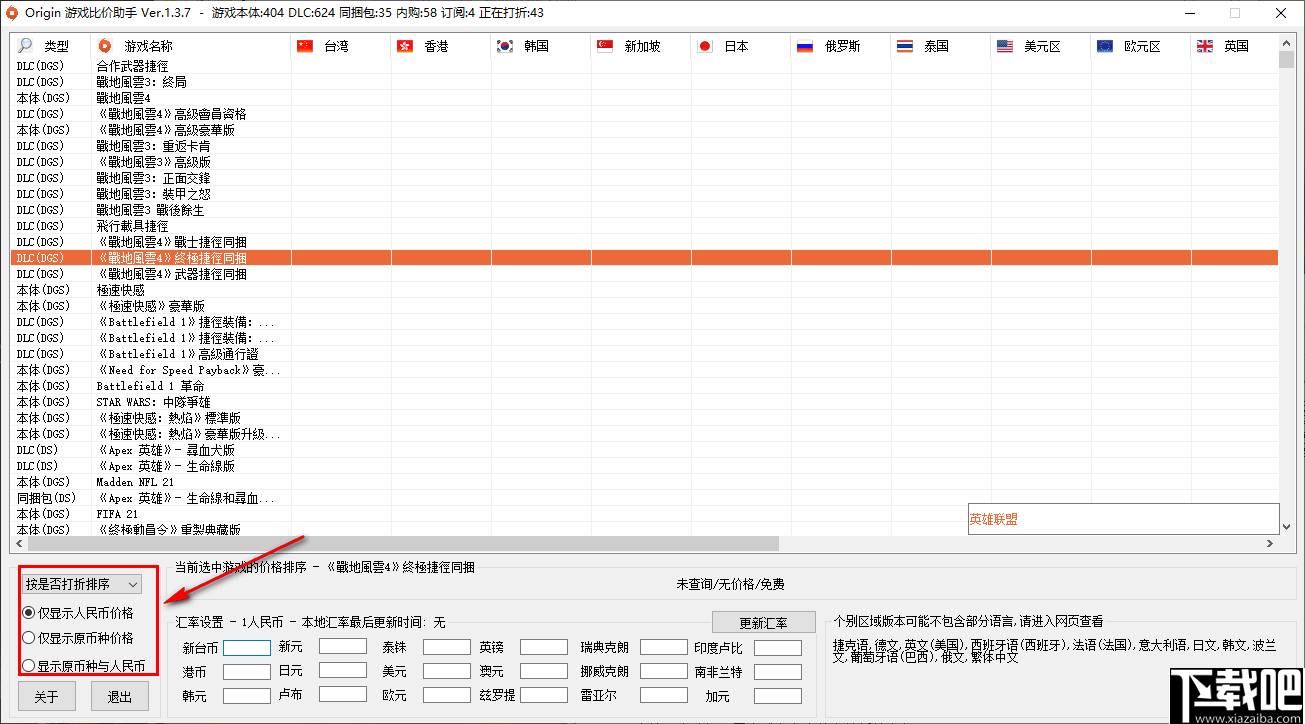Select the 俄罗斯 flag icon
Image resolution: width=1305 pixels, height=724 pixels.
[805, 45]
